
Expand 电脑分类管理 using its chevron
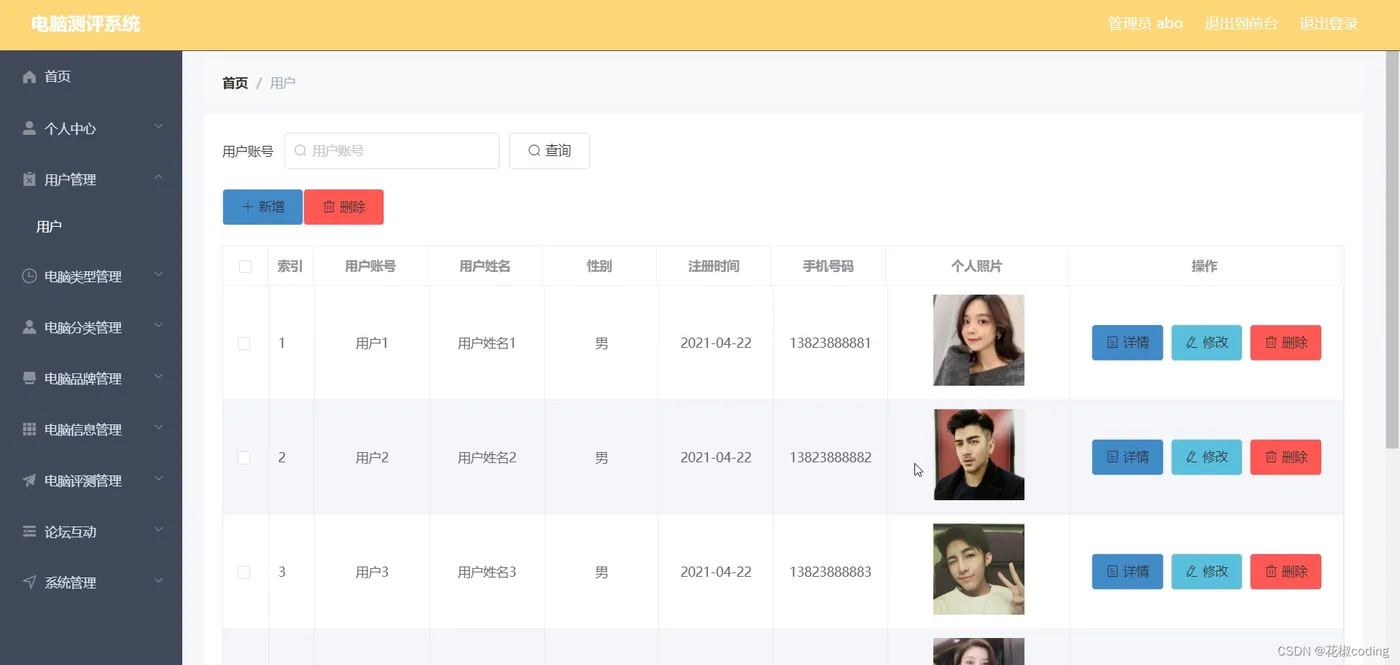tap(158, 326)
